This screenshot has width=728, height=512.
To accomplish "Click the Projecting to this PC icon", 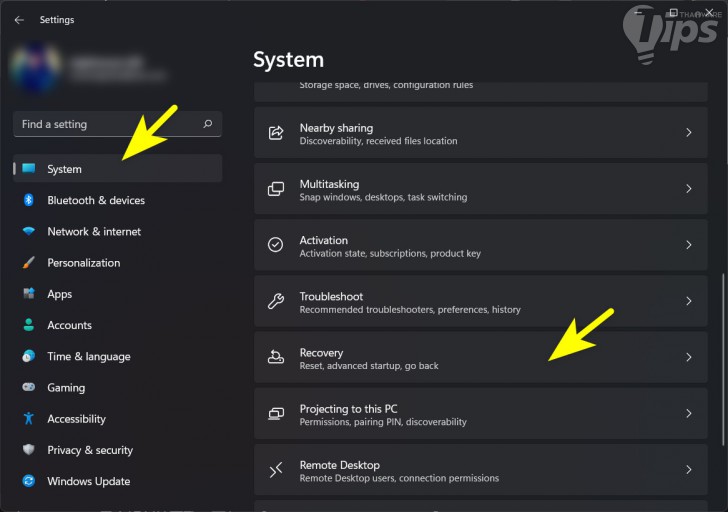I will click(276, 413).
